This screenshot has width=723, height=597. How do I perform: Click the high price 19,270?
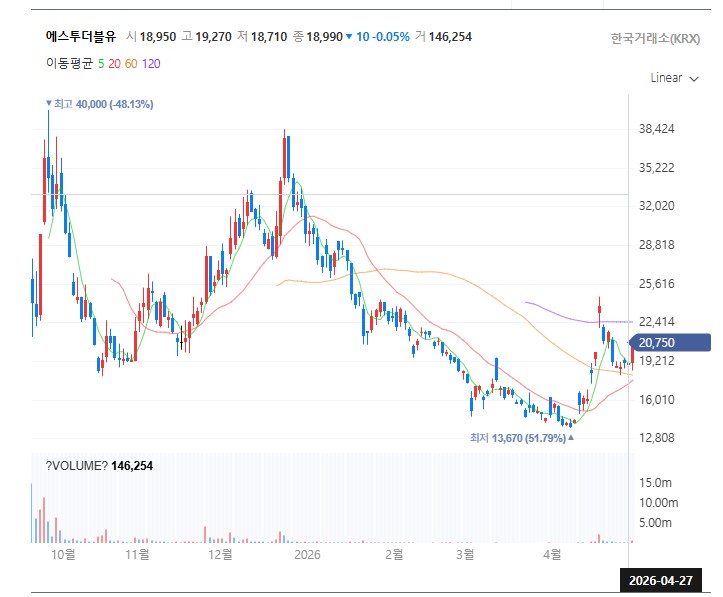(213, 37)
